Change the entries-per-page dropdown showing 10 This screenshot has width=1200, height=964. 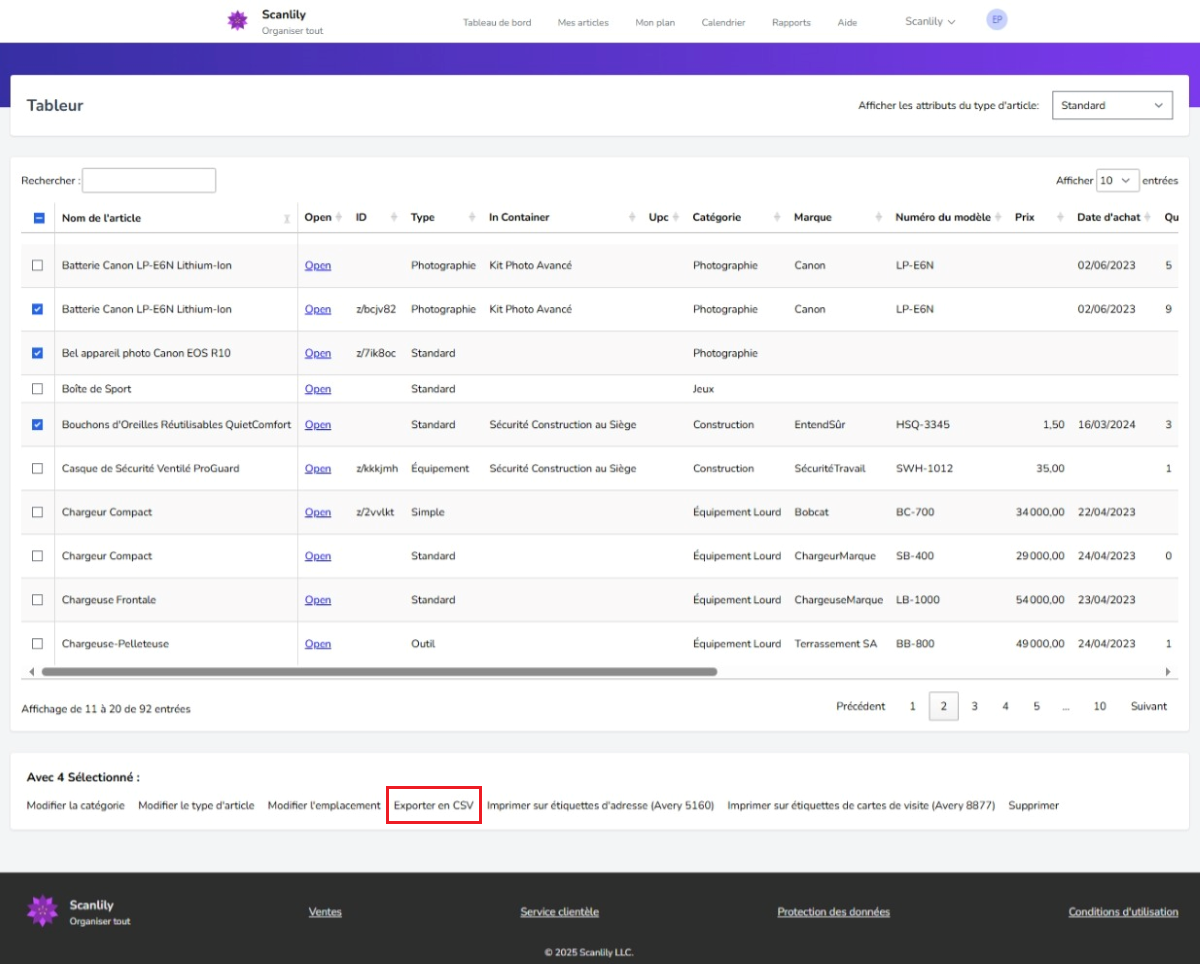[x=1119, y=180]
